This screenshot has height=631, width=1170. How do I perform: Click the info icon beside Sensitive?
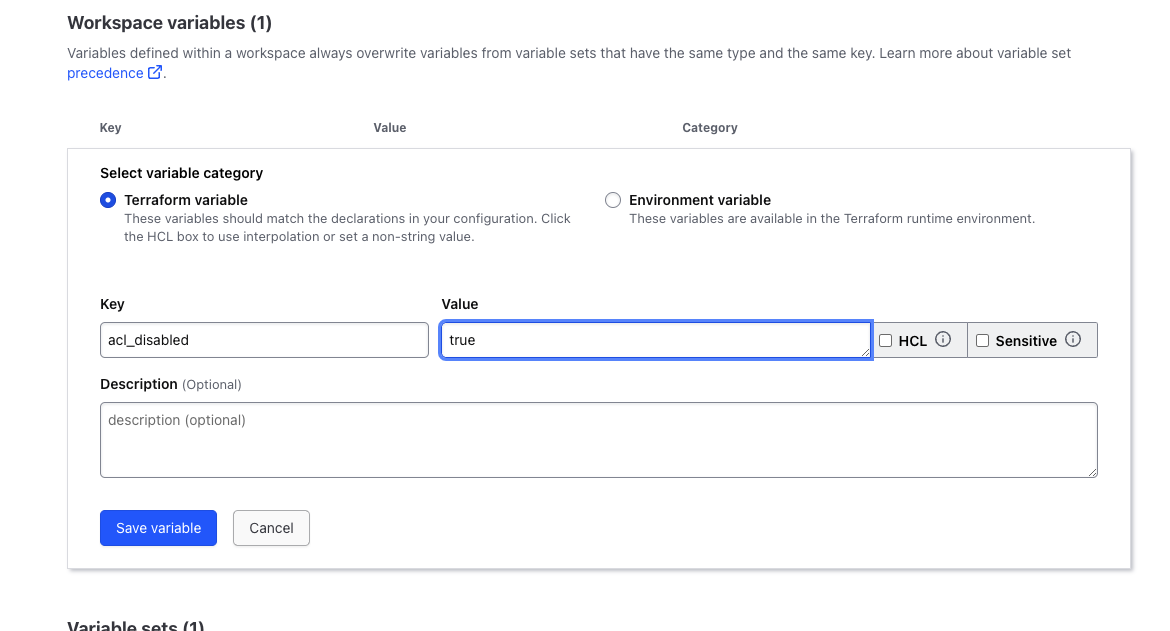[x=1073, y=340]
